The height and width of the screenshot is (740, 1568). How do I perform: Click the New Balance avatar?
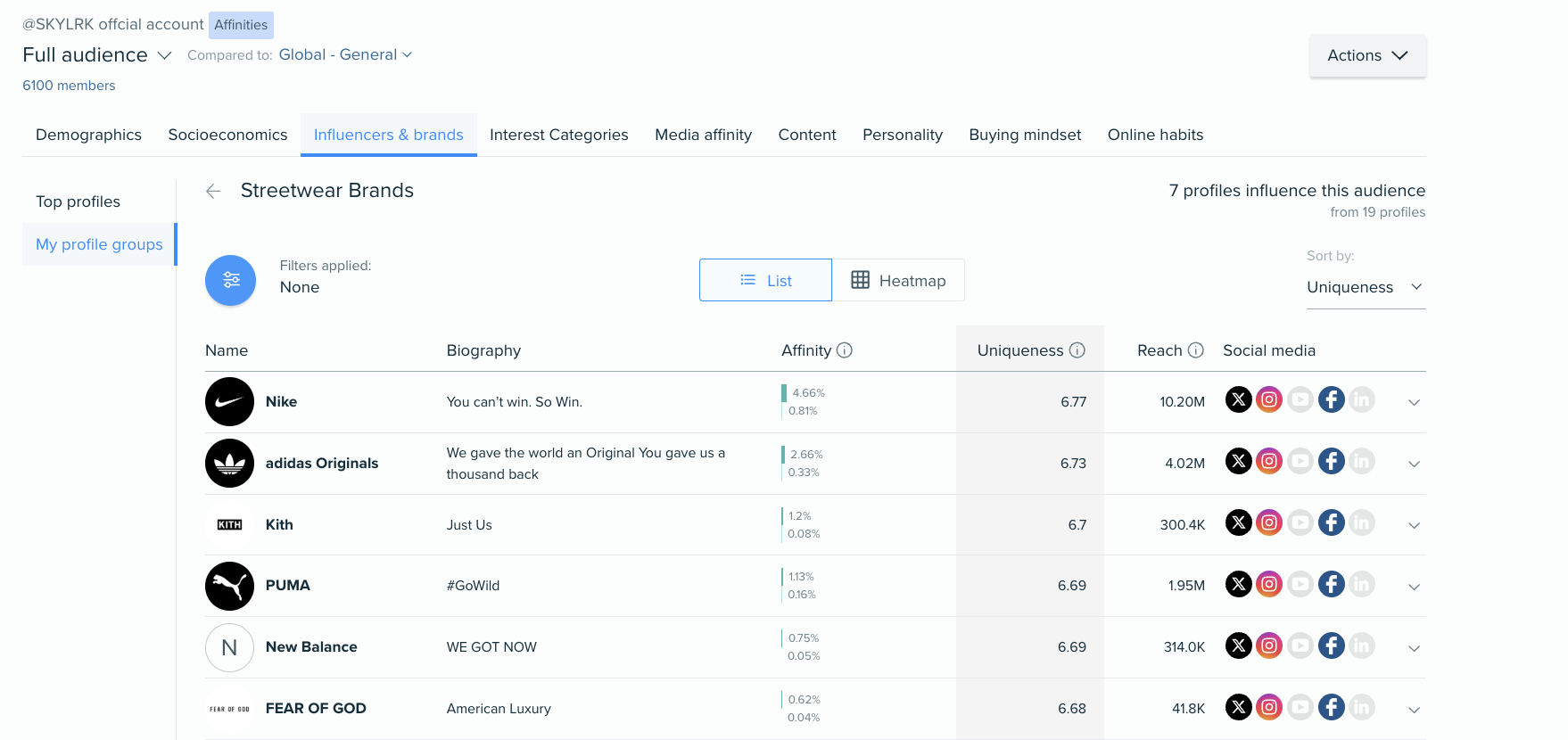click(x=229, y=647)
